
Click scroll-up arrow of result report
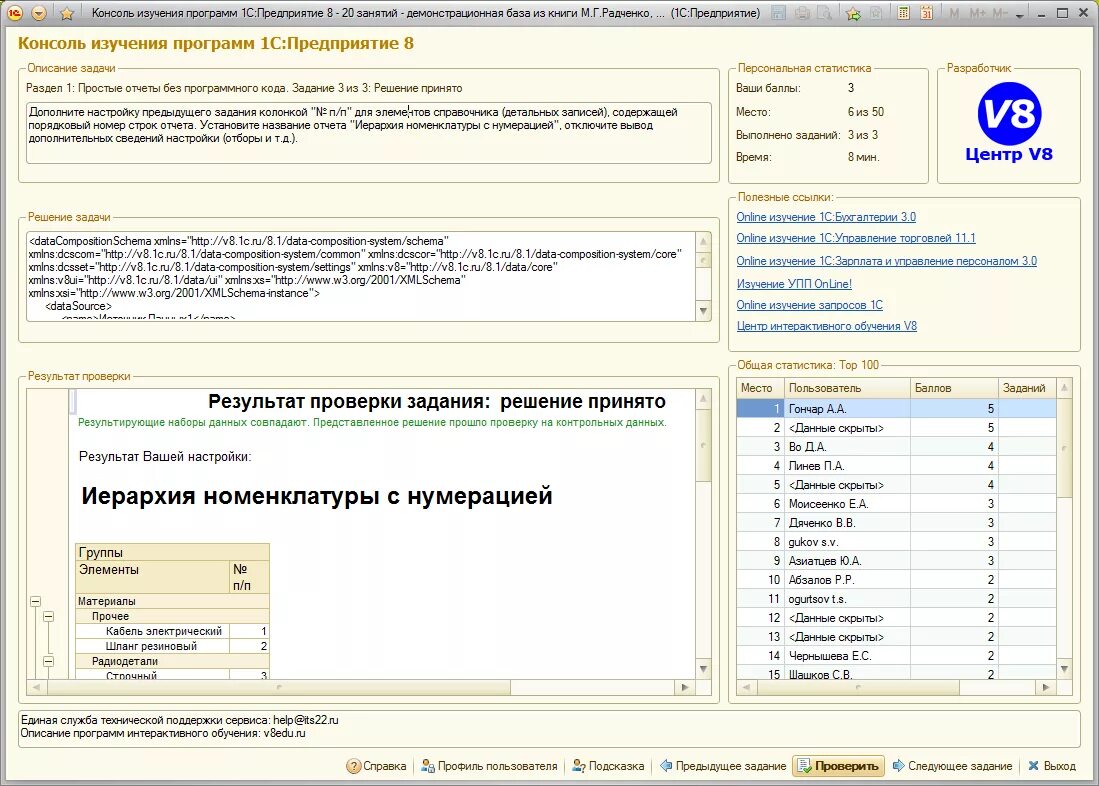coord(703,398)
